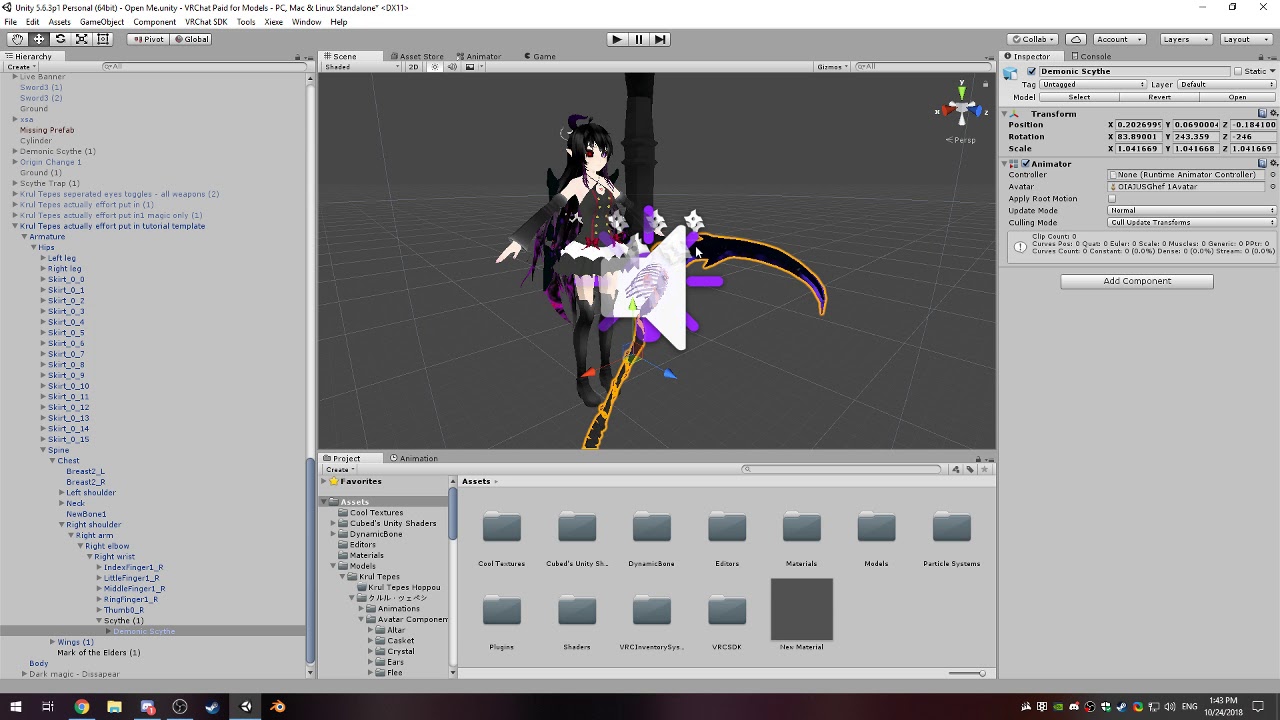Open Steam from the taskbar
The image size is (1280, 720).
click(x=212, y=707)
